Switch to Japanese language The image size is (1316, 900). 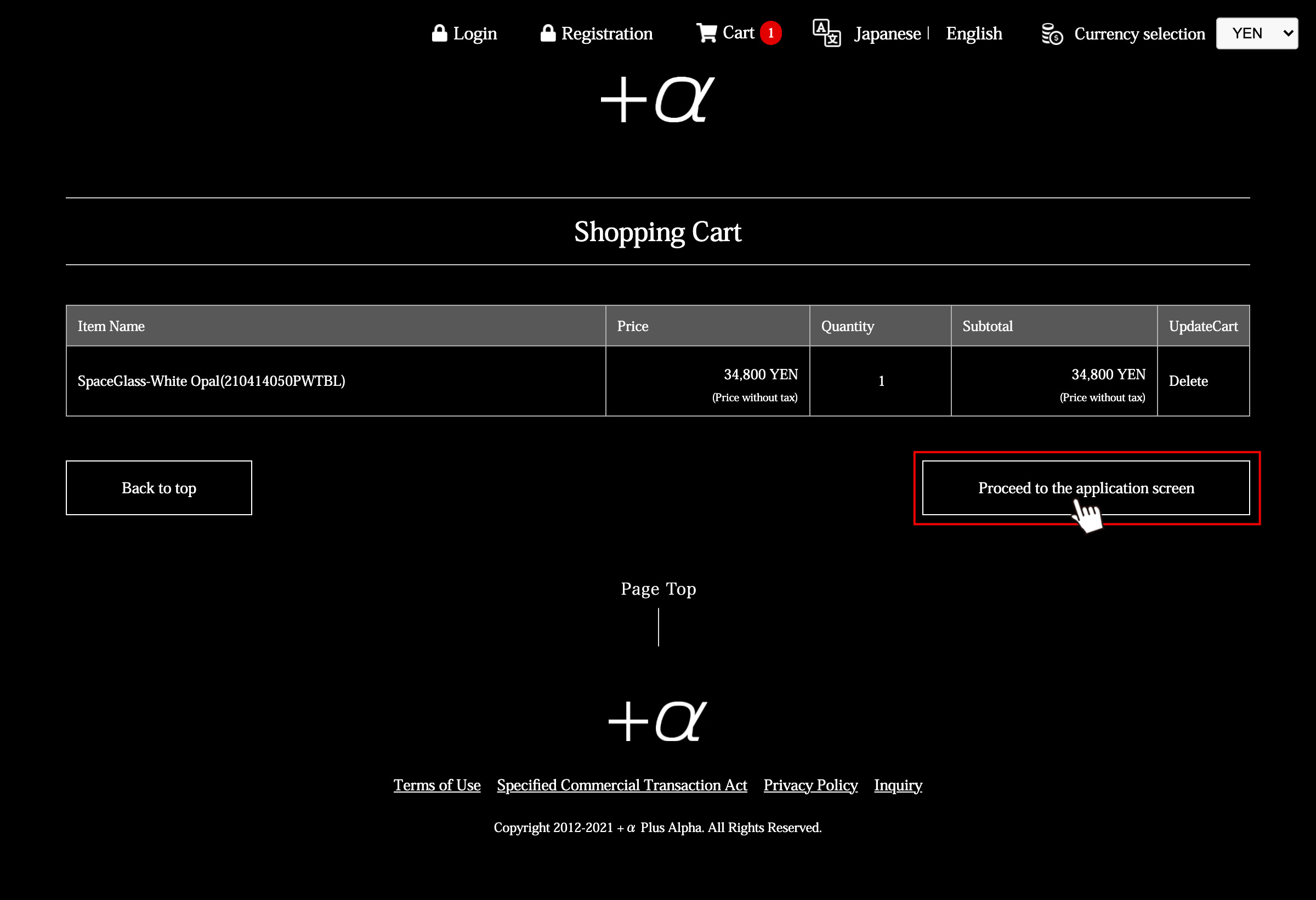click(x=887, y=33)
